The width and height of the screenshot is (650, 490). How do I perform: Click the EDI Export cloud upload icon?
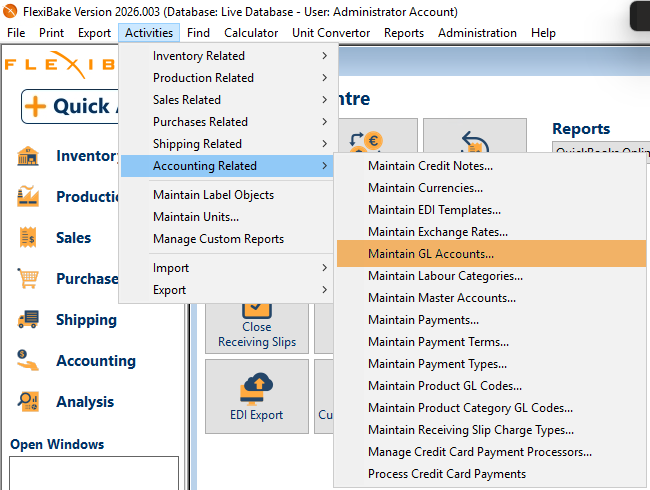(257, 389)
